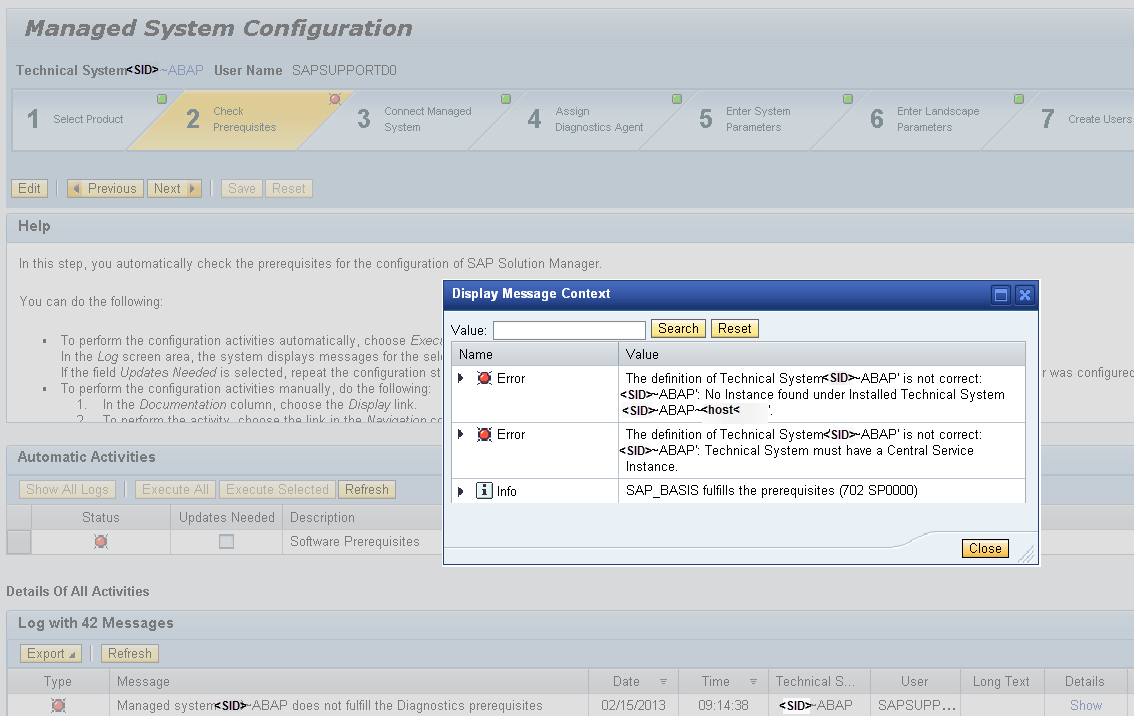Click the green status icon on step 6
The image size is (1134, 716).
click(1018, 99)
